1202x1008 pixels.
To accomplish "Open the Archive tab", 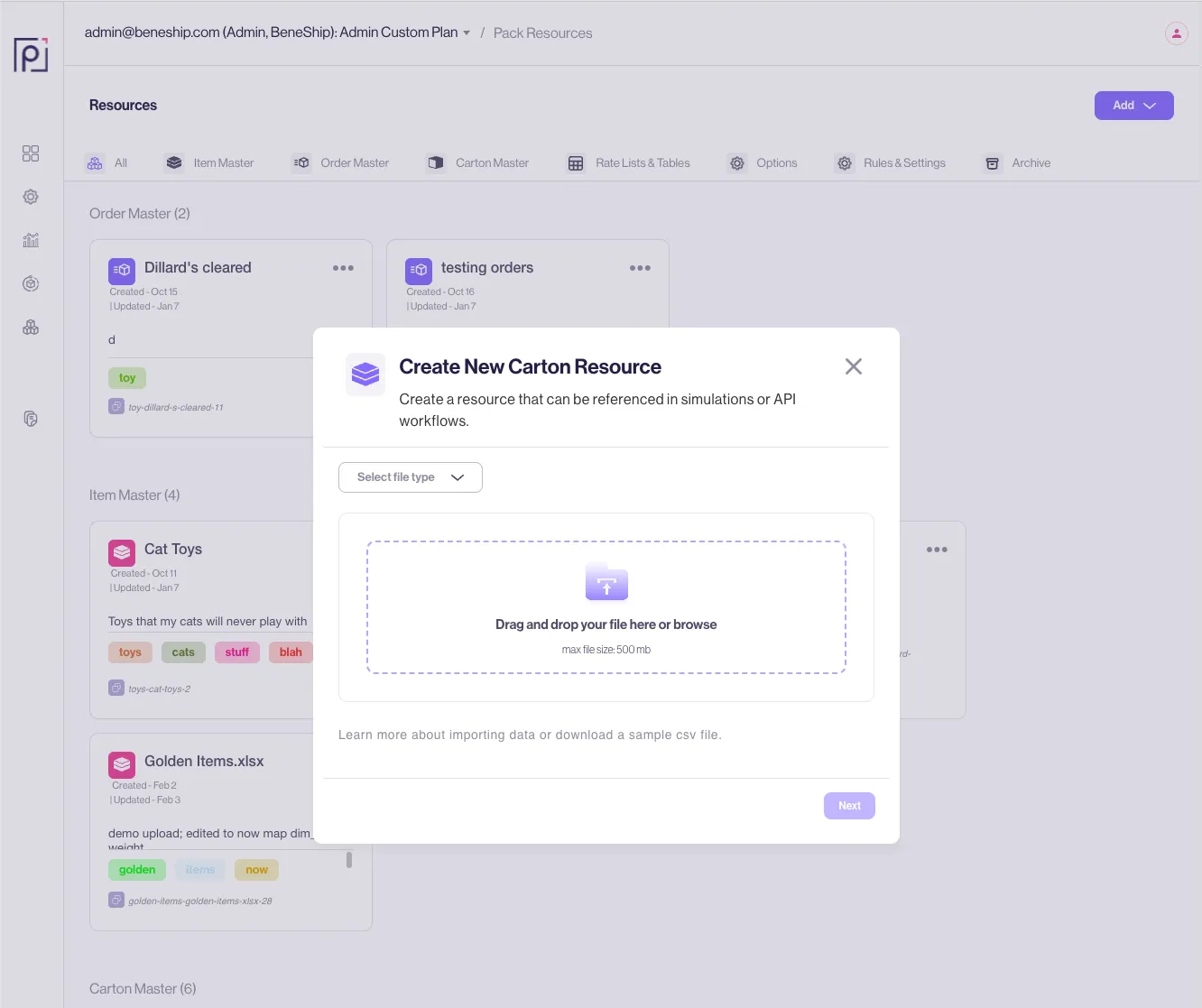I will tap(1017, 163).
